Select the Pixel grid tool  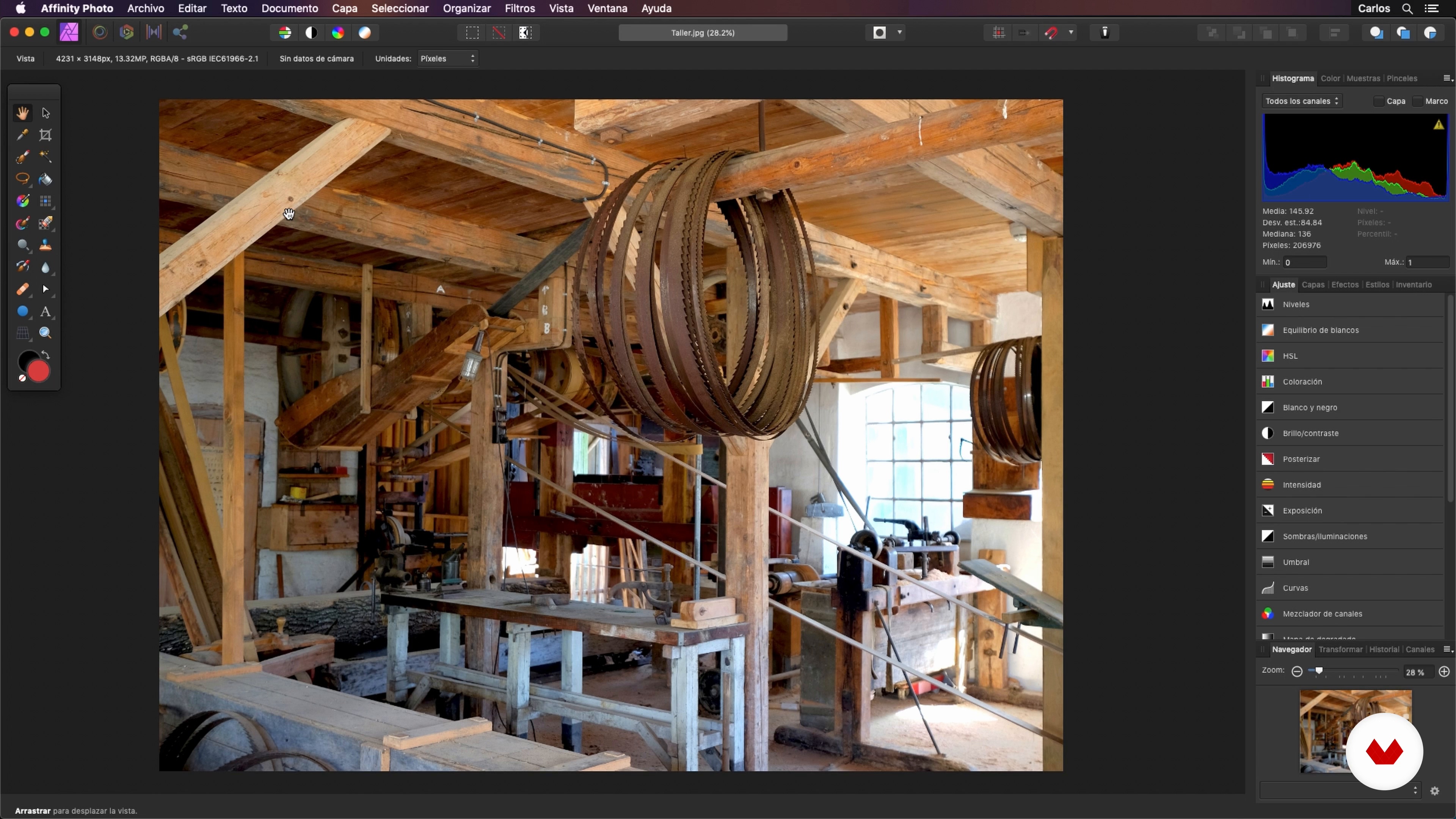(46, 201)
